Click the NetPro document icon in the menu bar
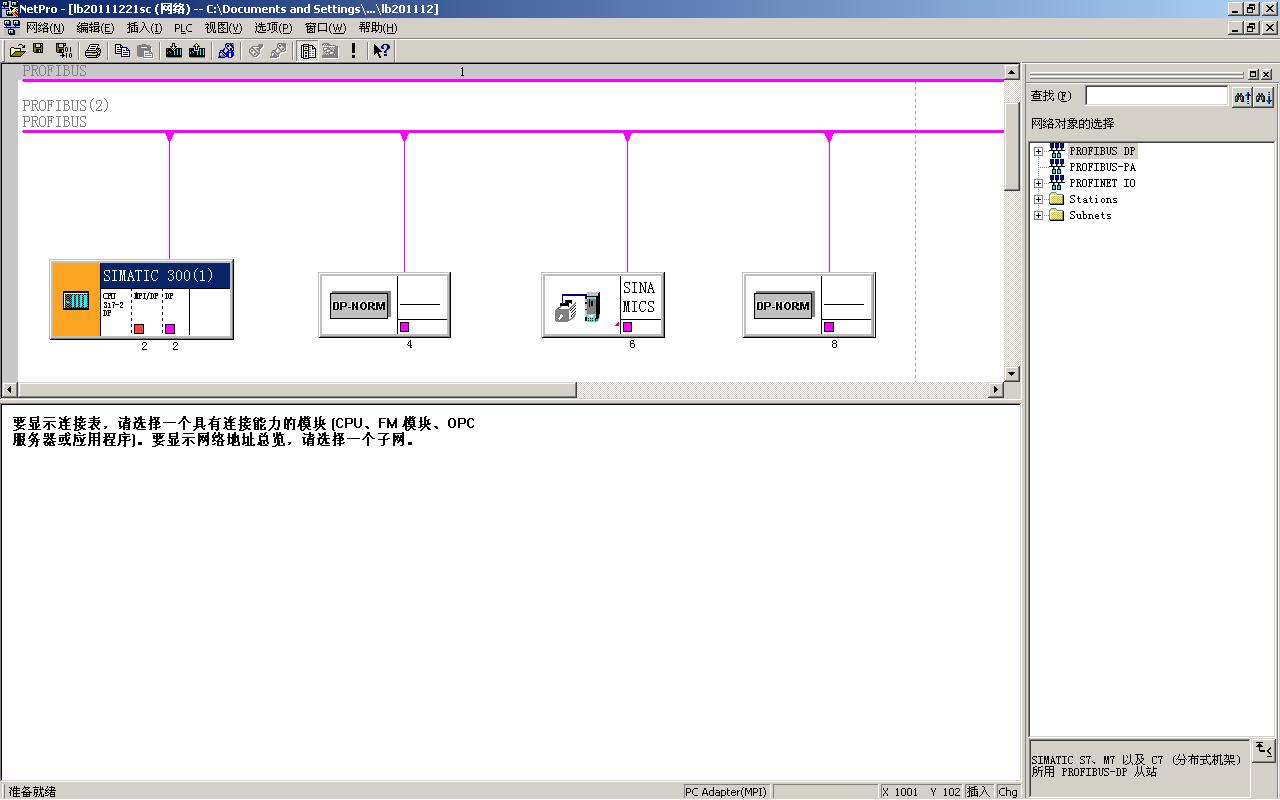The image size is (1280, 800). point(11,28)
